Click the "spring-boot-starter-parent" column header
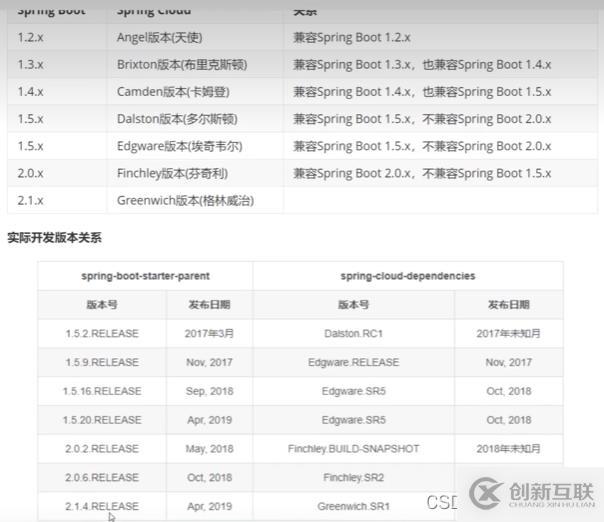This screenshot has width=604, height=522. [x=145, y=276]
